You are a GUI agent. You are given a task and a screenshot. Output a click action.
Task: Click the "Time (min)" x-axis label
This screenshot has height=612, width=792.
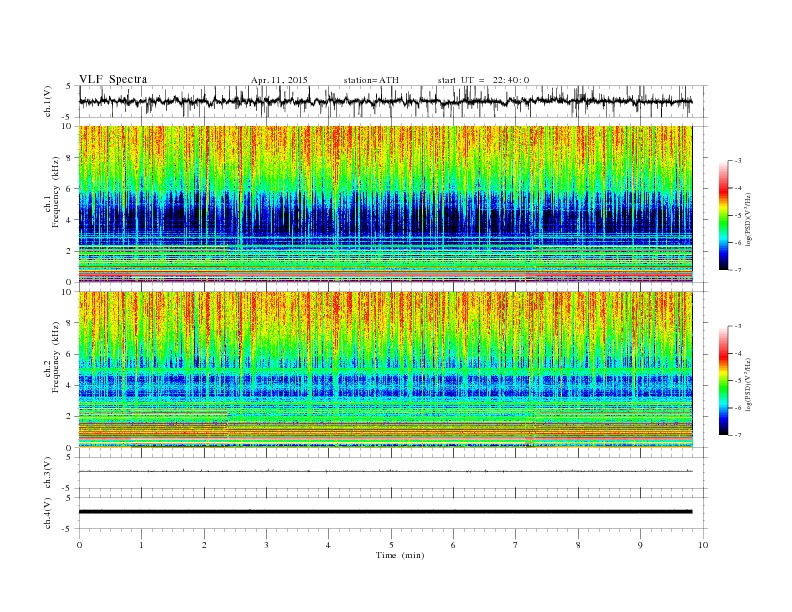400,555
